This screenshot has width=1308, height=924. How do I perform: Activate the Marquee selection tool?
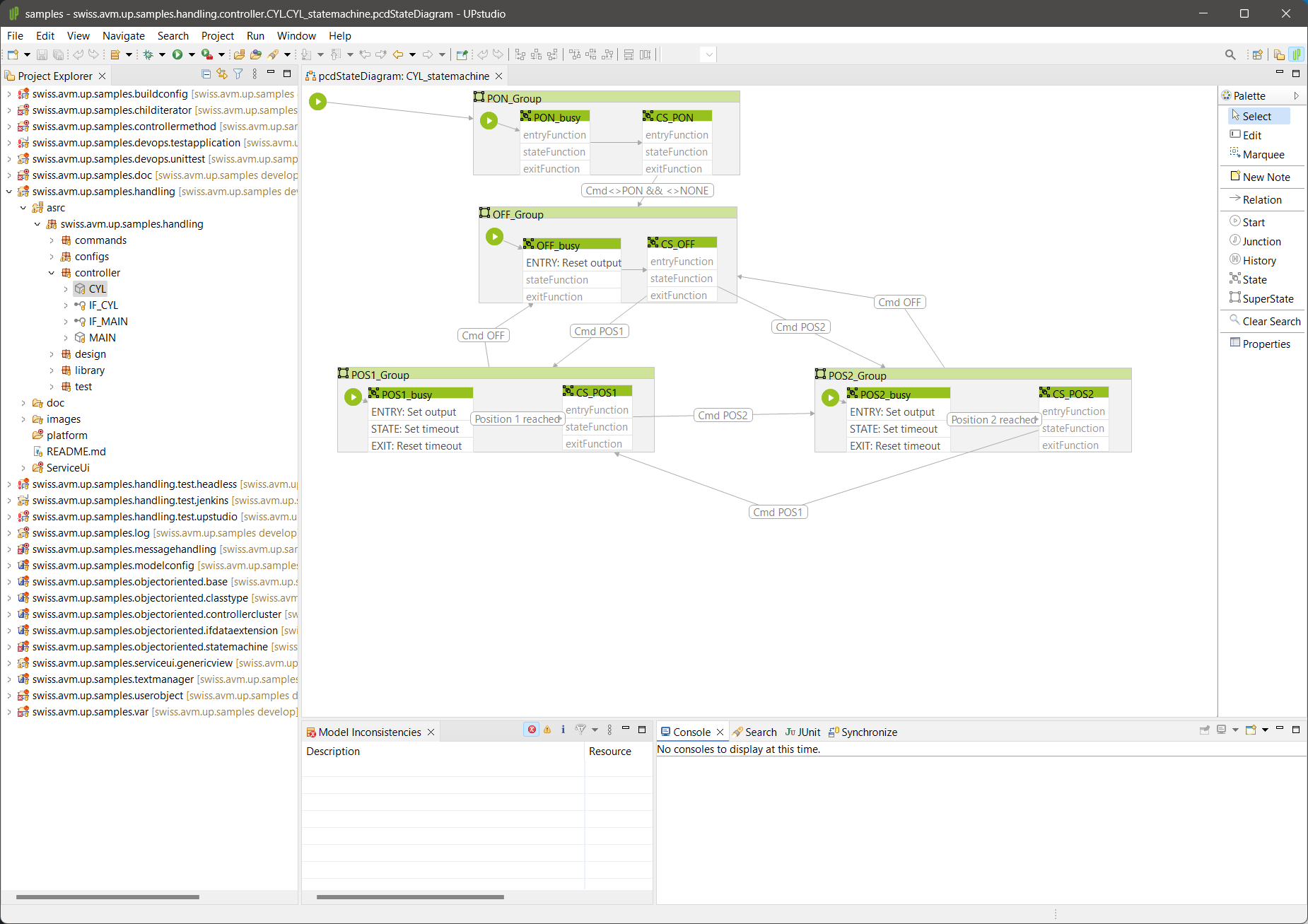[1263, 155]
